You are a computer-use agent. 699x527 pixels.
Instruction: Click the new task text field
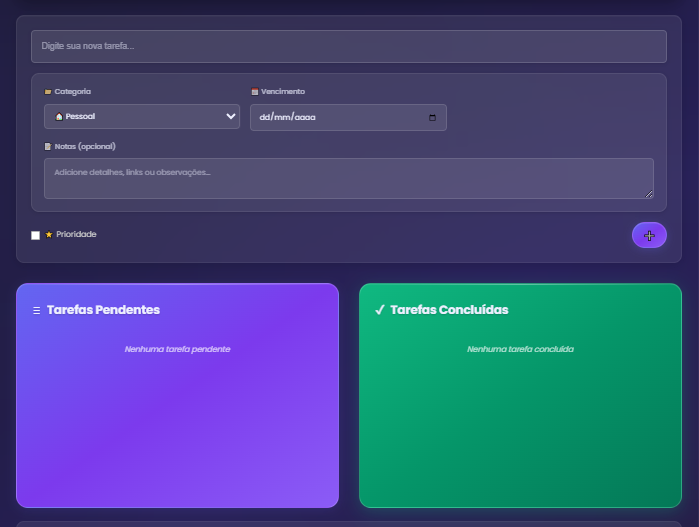349,46
